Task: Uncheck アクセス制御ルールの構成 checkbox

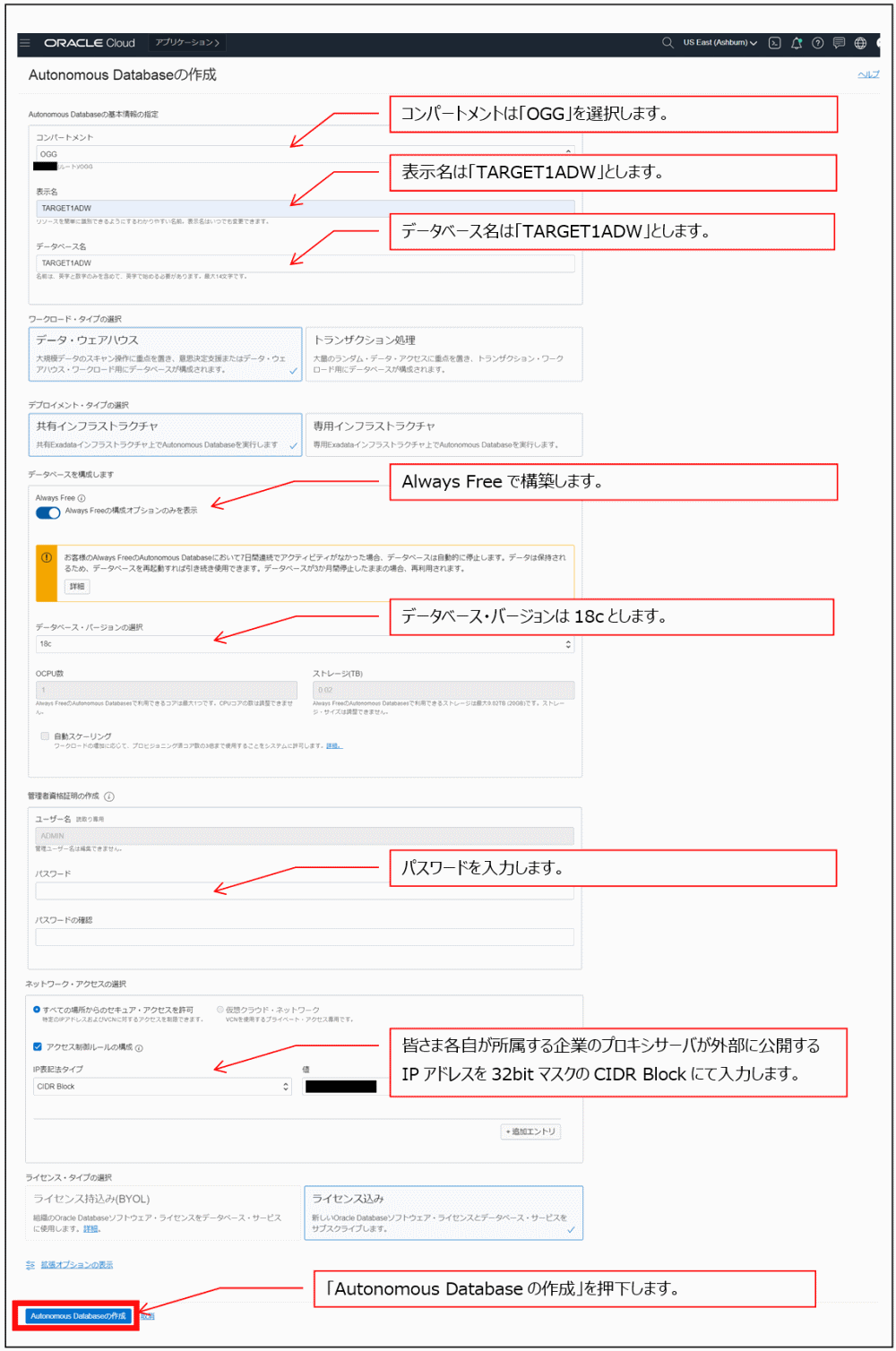Action: click(x=38, y=1046)
